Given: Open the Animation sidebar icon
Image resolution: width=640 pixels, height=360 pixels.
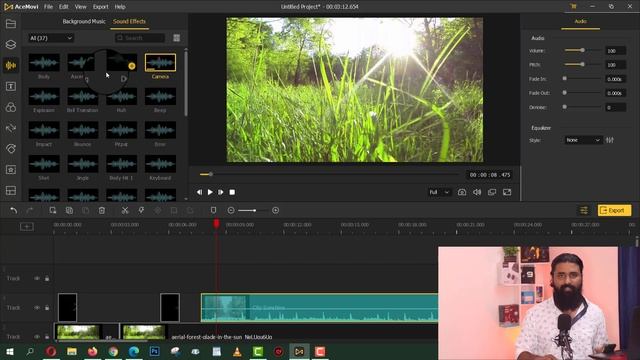Looking at the screenshot, I should [11, 149].
